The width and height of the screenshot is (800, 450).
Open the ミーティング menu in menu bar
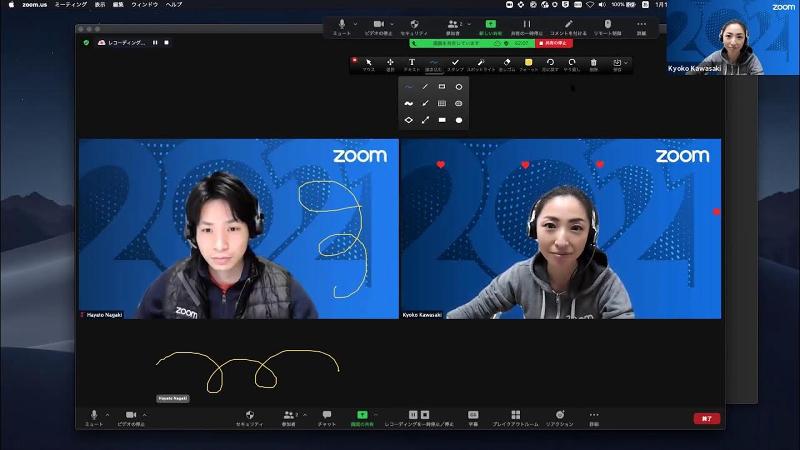[70, 4]
